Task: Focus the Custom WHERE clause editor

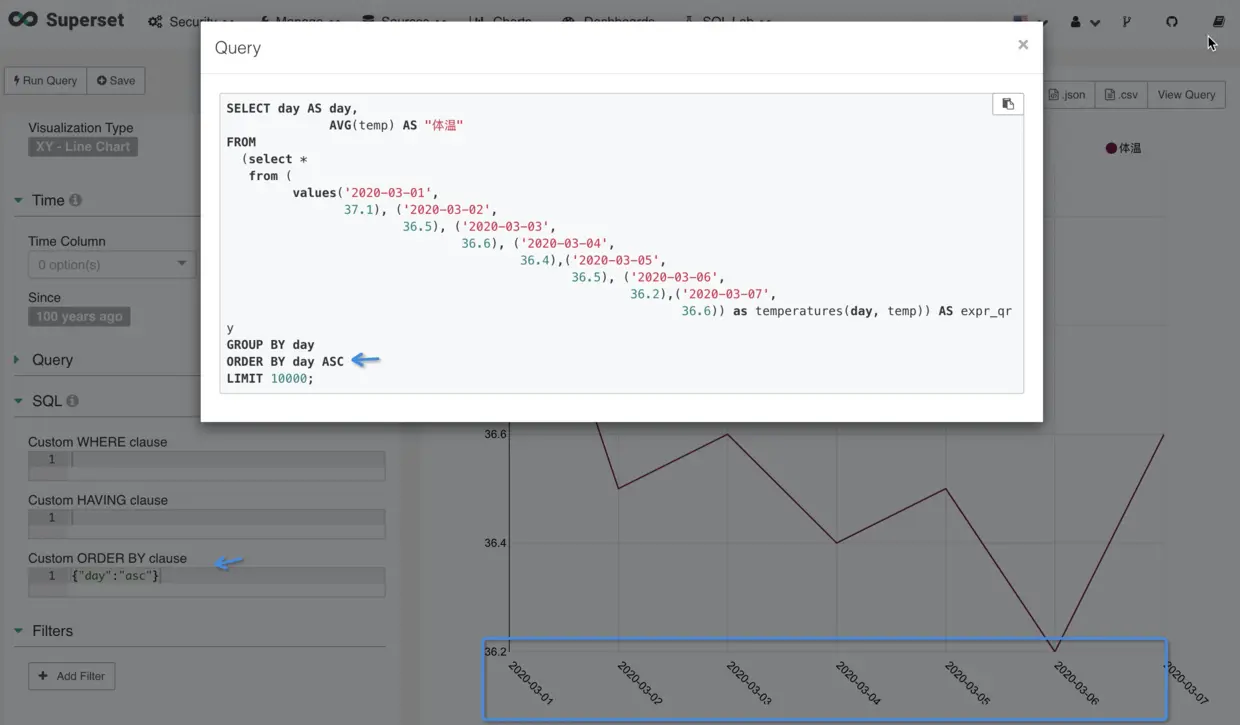Action: [206, 465]
